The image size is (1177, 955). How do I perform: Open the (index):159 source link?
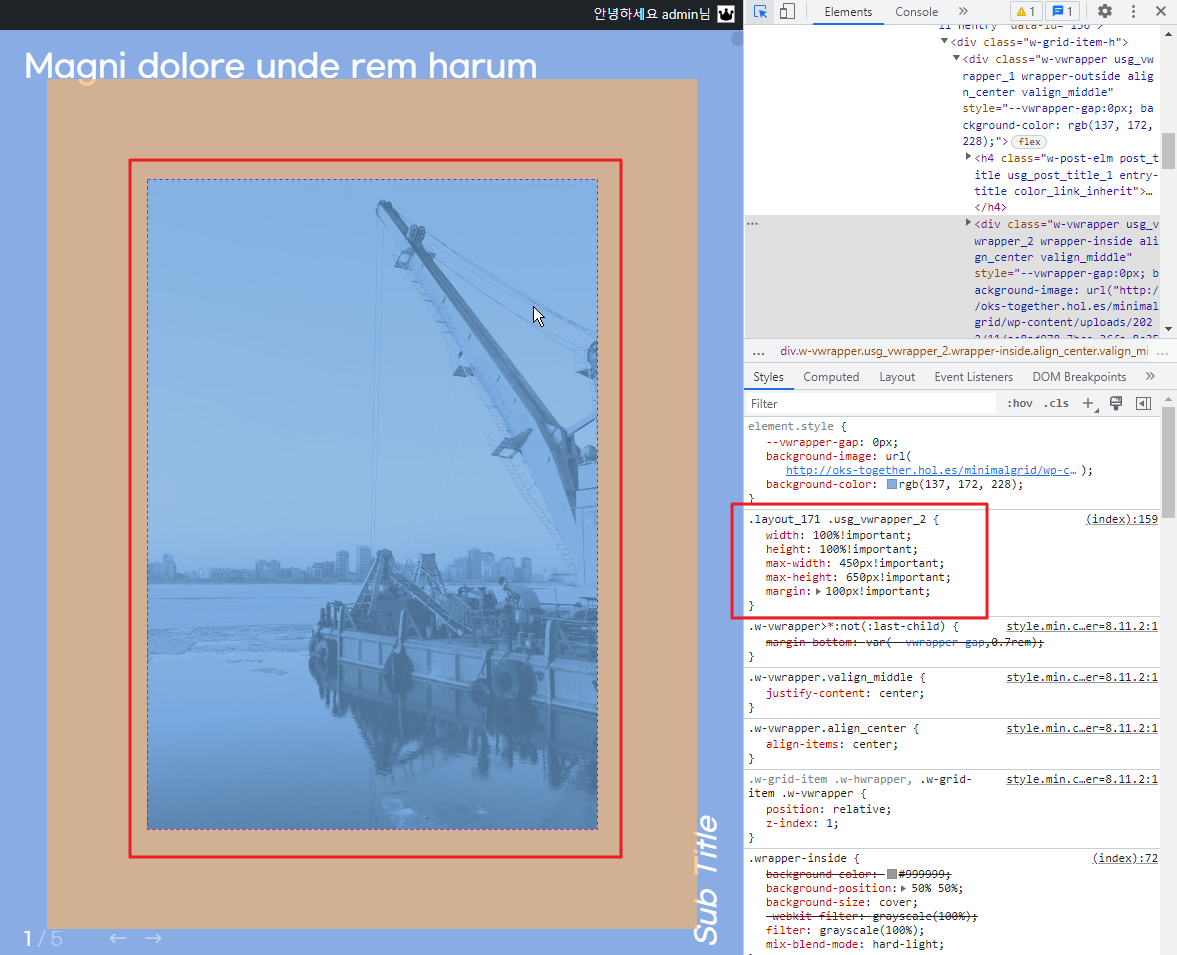point(1121,520)
